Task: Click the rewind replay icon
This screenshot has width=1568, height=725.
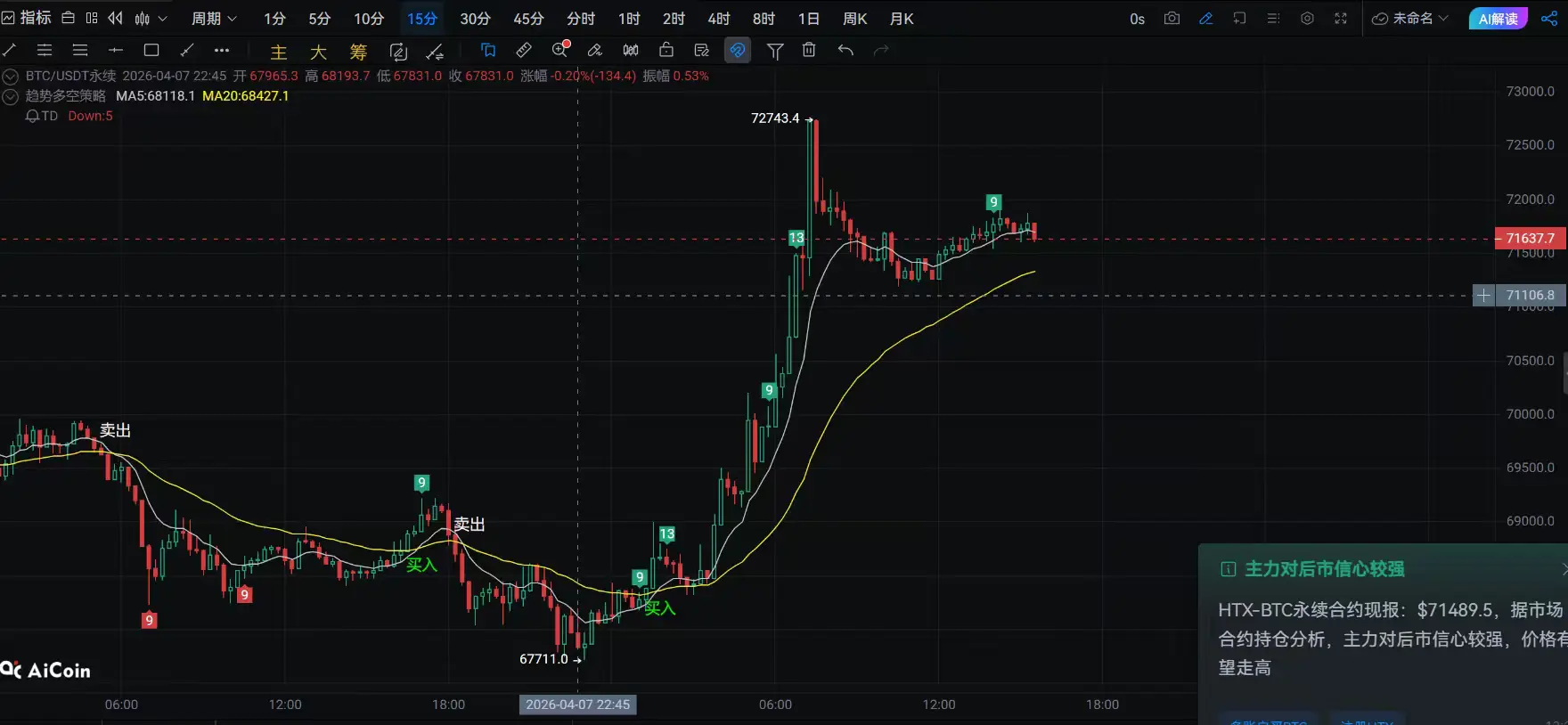Action: [116, 18]
